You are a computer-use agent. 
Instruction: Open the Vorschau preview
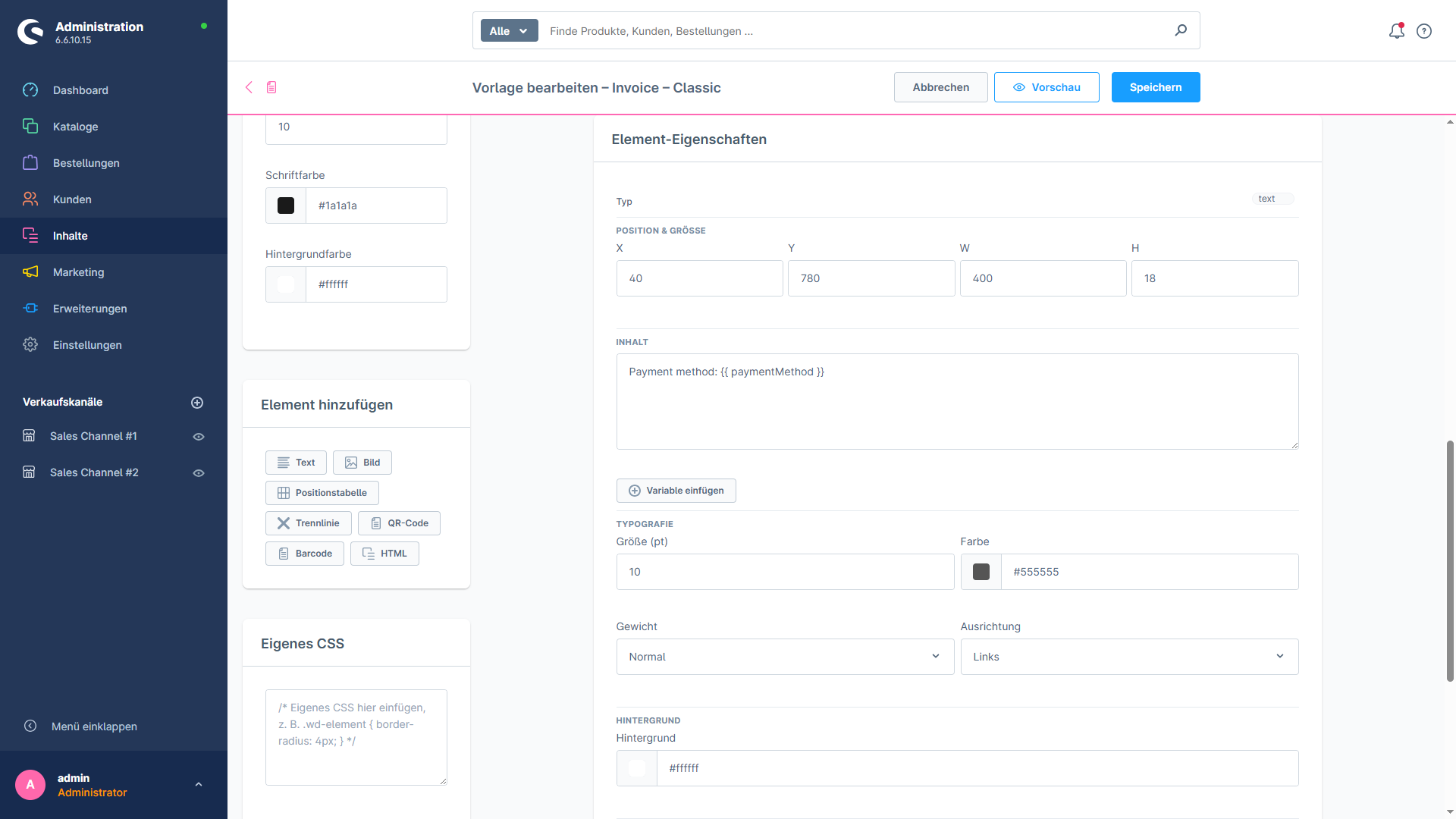1046,87
